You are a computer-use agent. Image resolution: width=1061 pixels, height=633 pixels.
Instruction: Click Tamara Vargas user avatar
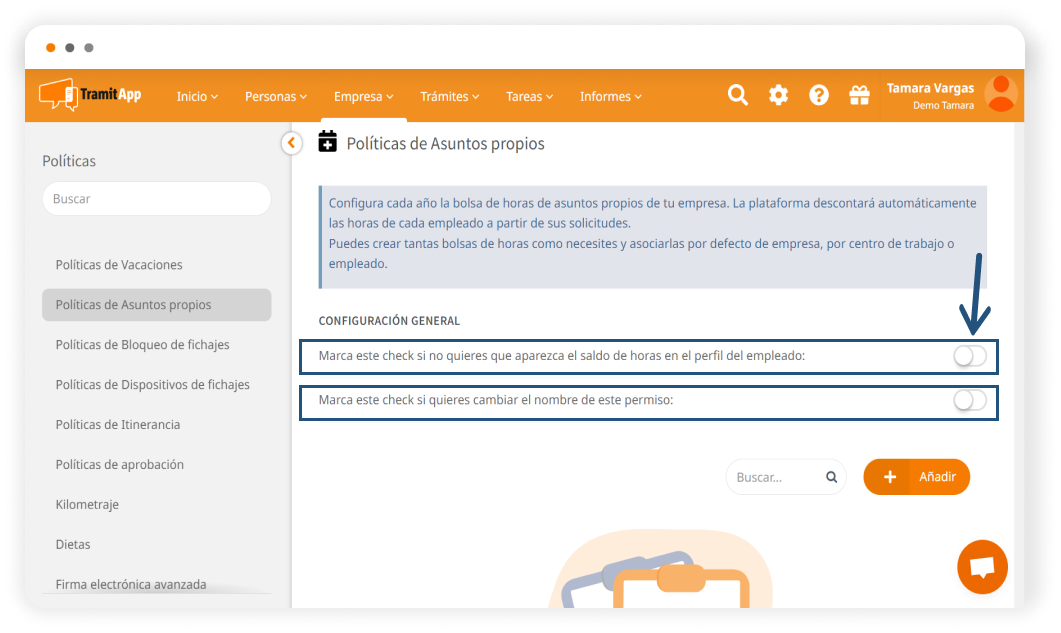[x=1000, y=94]
